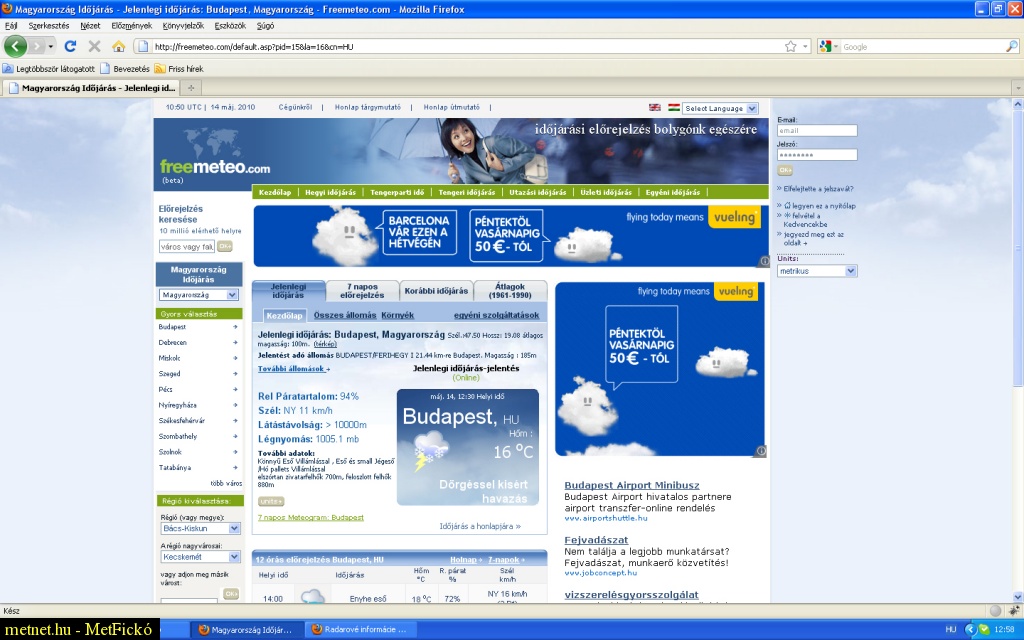Open the Korábbi időjárás tab
The width and height of the screenshot is (1024, 640).
[435, 291]
